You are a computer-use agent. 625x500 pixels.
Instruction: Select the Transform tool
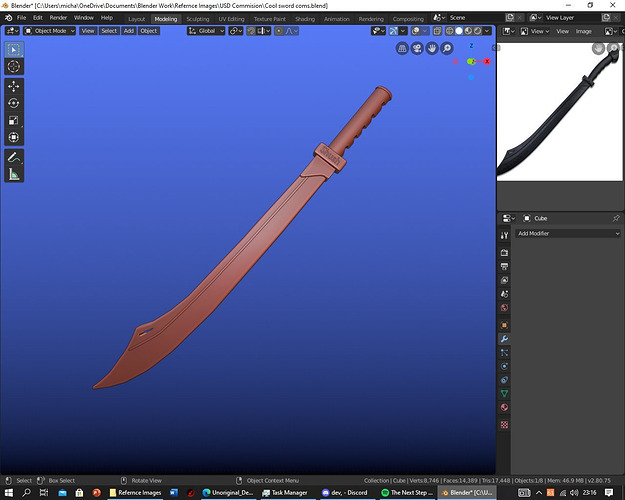click(x=14, y=137)
